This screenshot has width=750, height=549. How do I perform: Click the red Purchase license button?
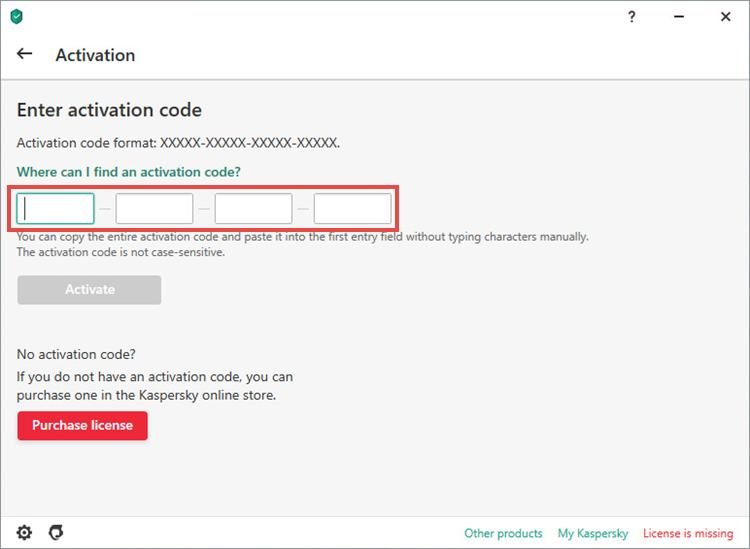tap(82, 425)
